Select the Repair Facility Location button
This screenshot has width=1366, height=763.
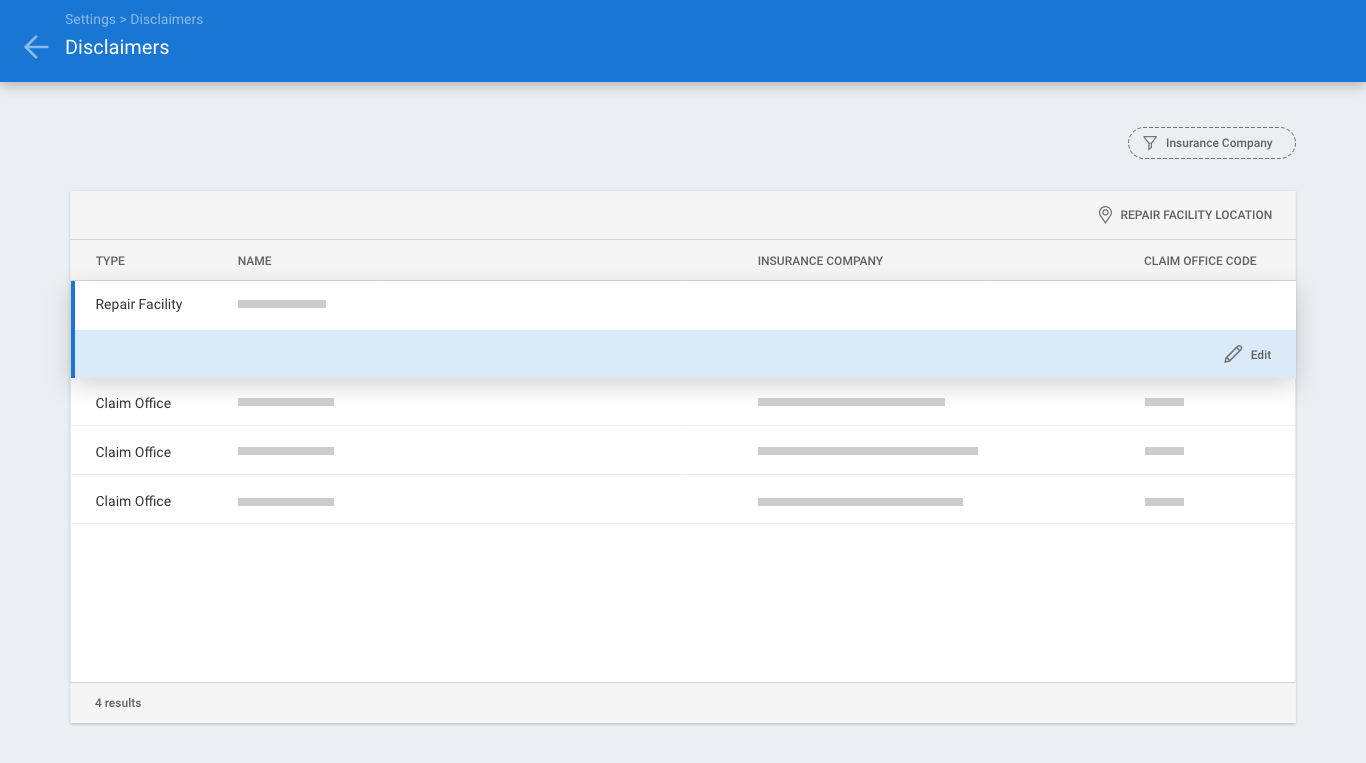coord(1185,215)
